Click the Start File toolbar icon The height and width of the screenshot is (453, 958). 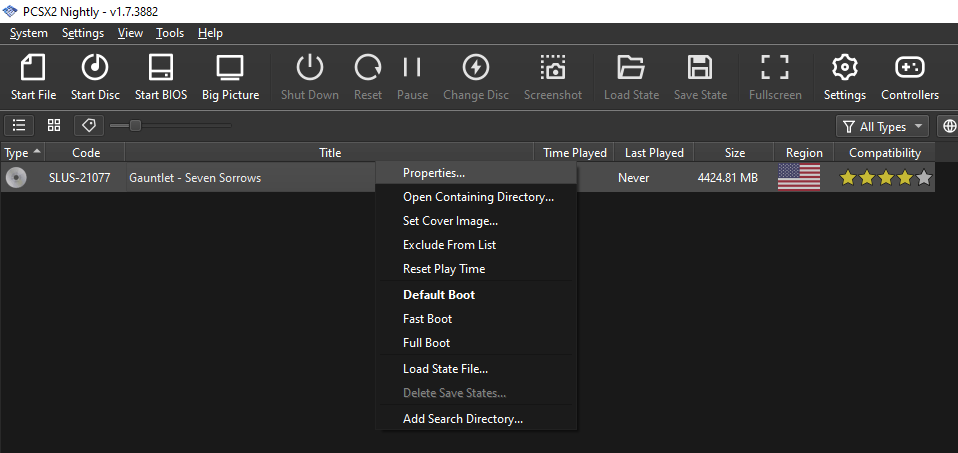point(34,67)
